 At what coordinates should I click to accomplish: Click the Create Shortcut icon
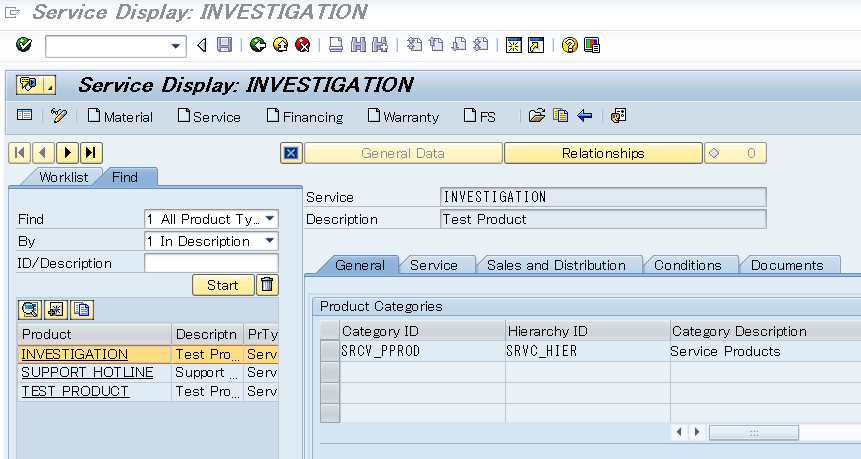[x=536, y=45]
